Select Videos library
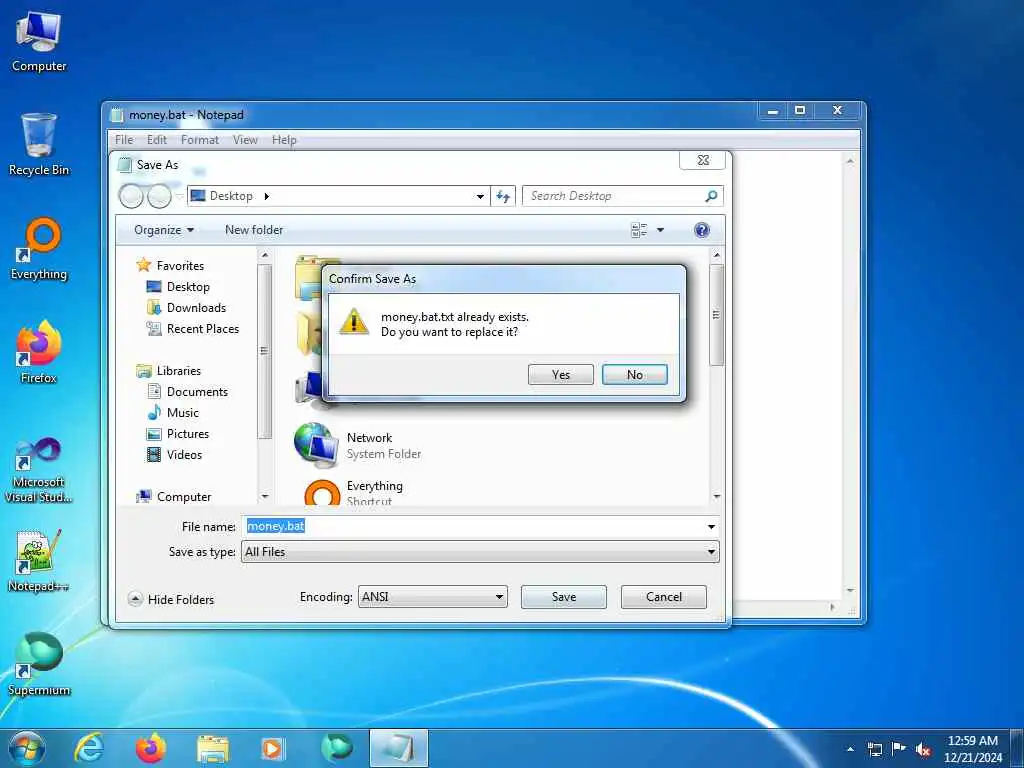1024x768 pixels. (x=175, y=455)
